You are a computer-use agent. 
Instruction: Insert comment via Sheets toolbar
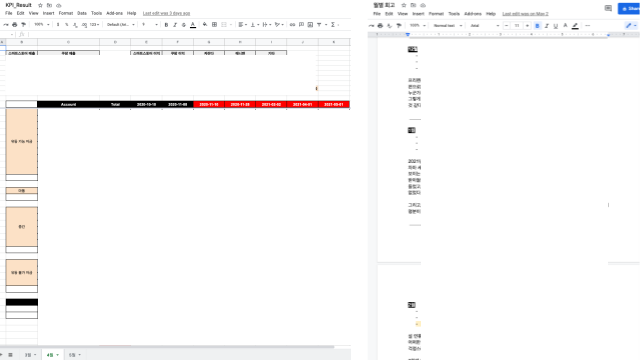tap(301, 24)
